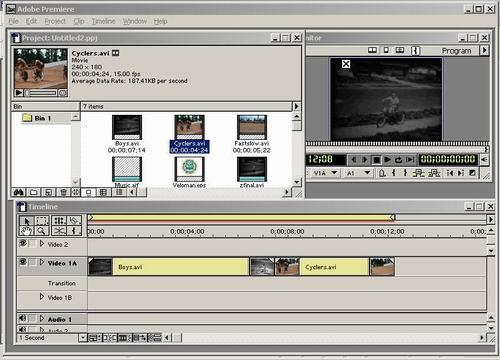This screenshot has width=500, height=360.
Task: Select the In Point tool in Timeline
Action: pyautogui.click(x=74, y=231)
